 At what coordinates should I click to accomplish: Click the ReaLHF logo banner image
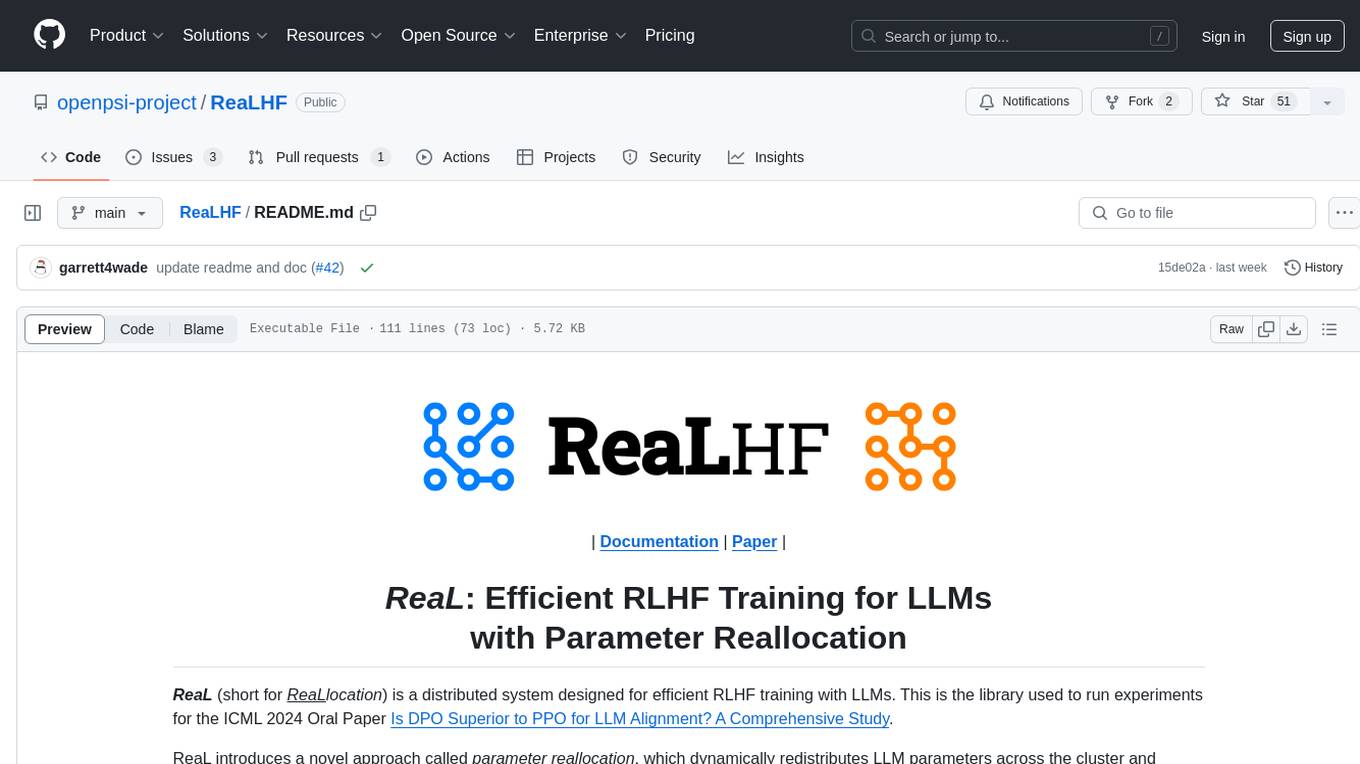[x=688, y=446]
